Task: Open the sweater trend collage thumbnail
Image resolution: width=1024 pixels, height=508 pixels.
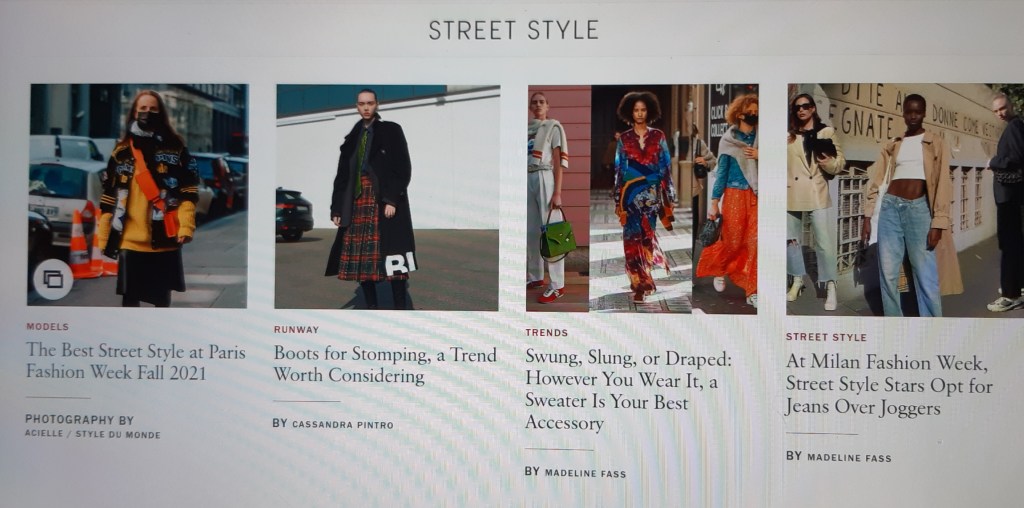Action: click(x=642, y=199)
